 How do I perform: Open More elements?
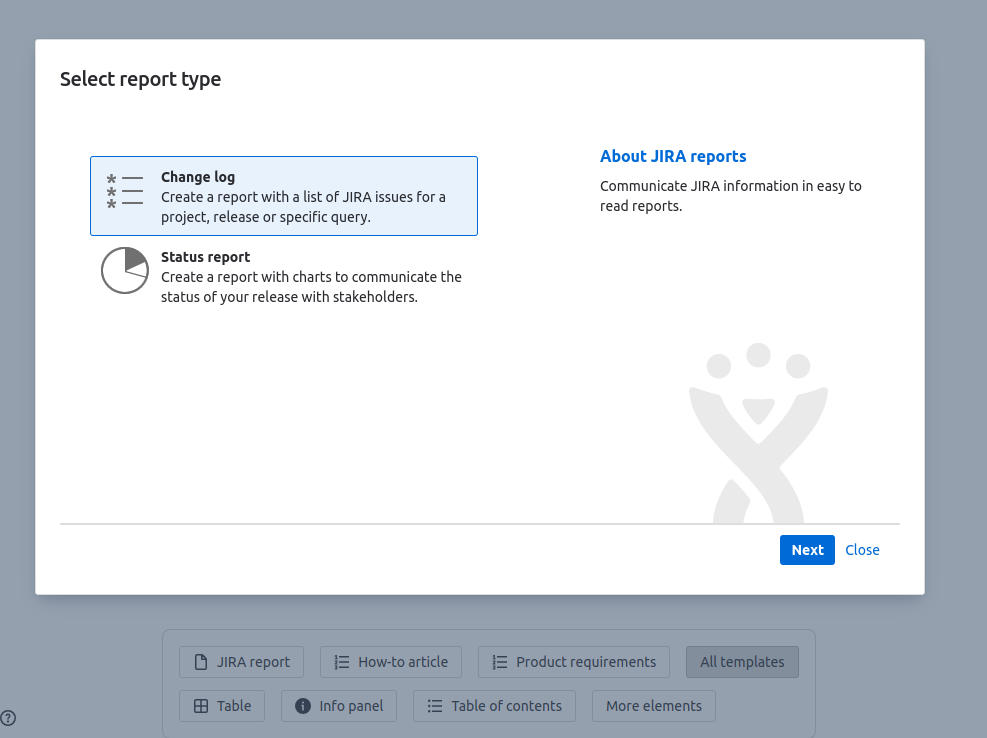(653, 706)
